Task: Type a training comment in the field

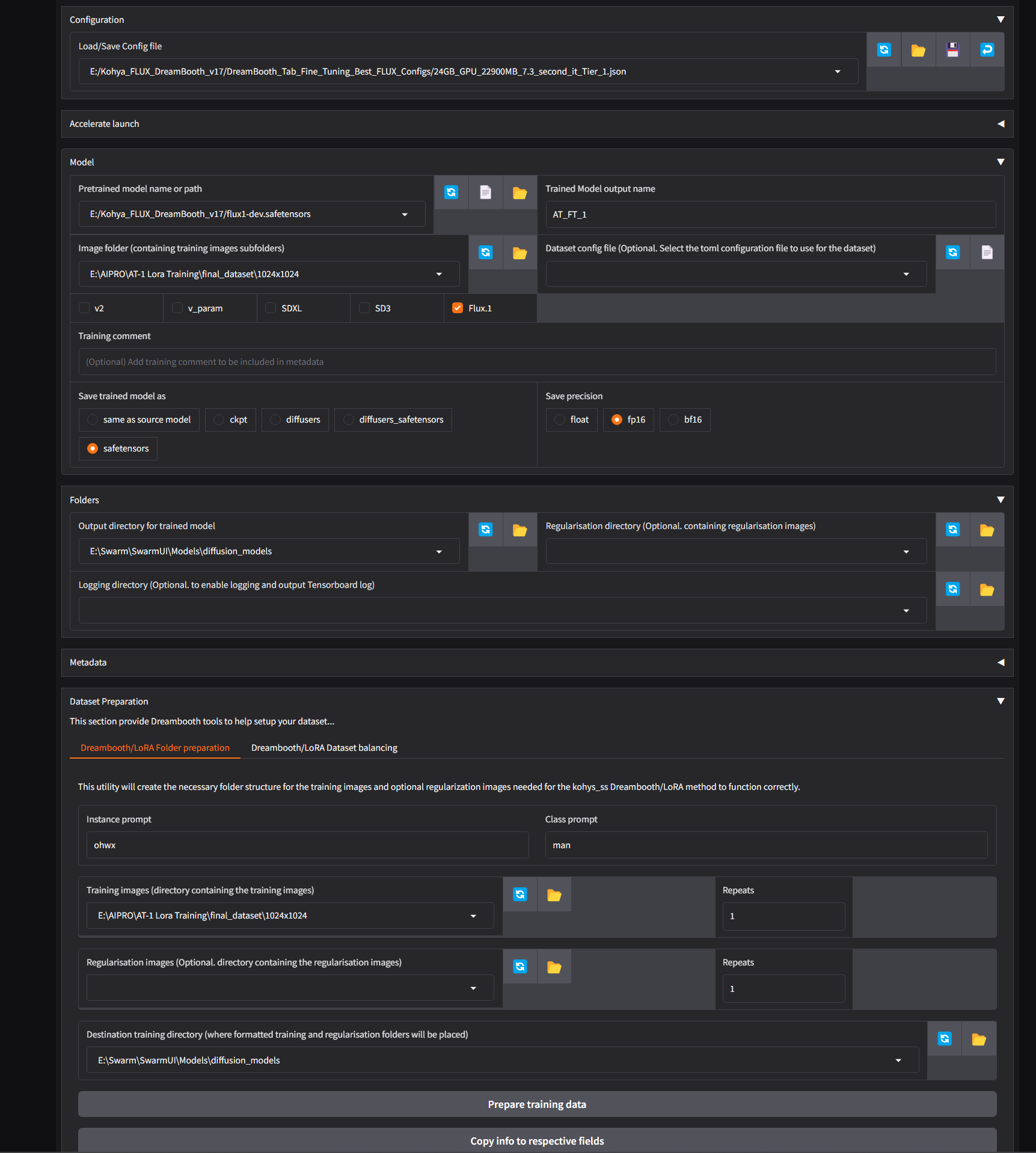Action: click(537, 361)
